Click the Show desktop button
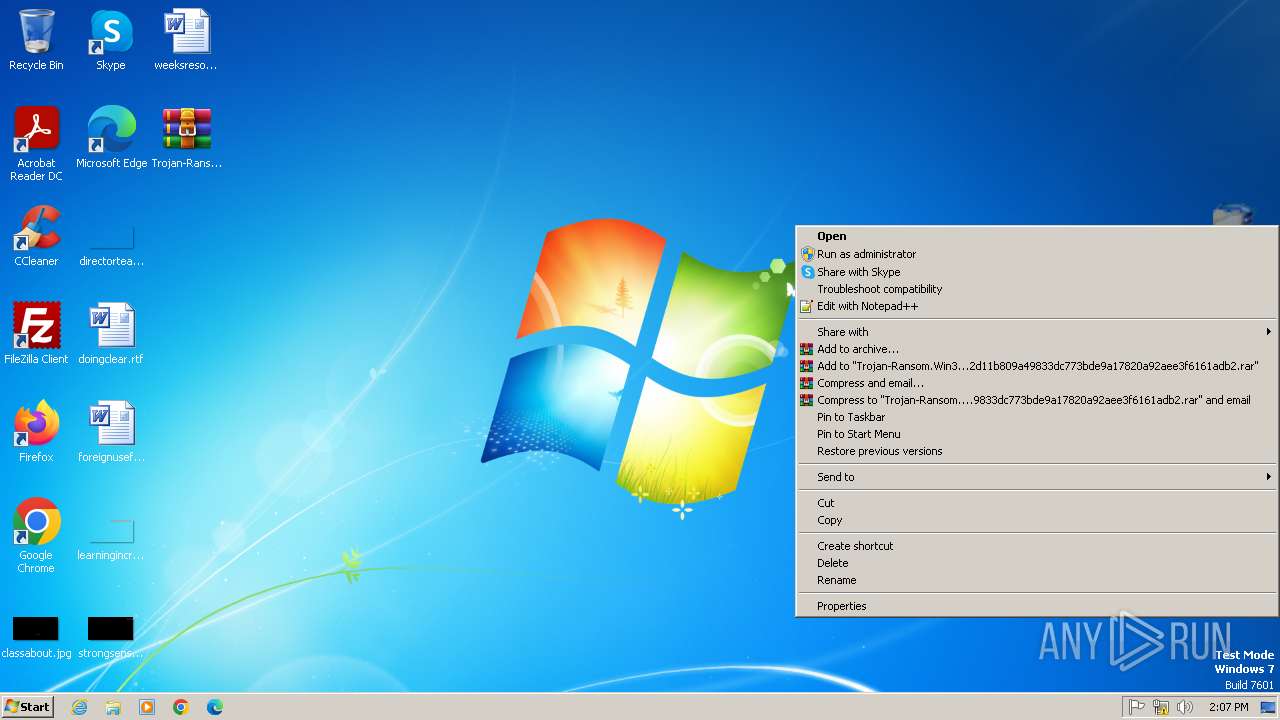The image size is (1280, 720). pos(1268,707)
